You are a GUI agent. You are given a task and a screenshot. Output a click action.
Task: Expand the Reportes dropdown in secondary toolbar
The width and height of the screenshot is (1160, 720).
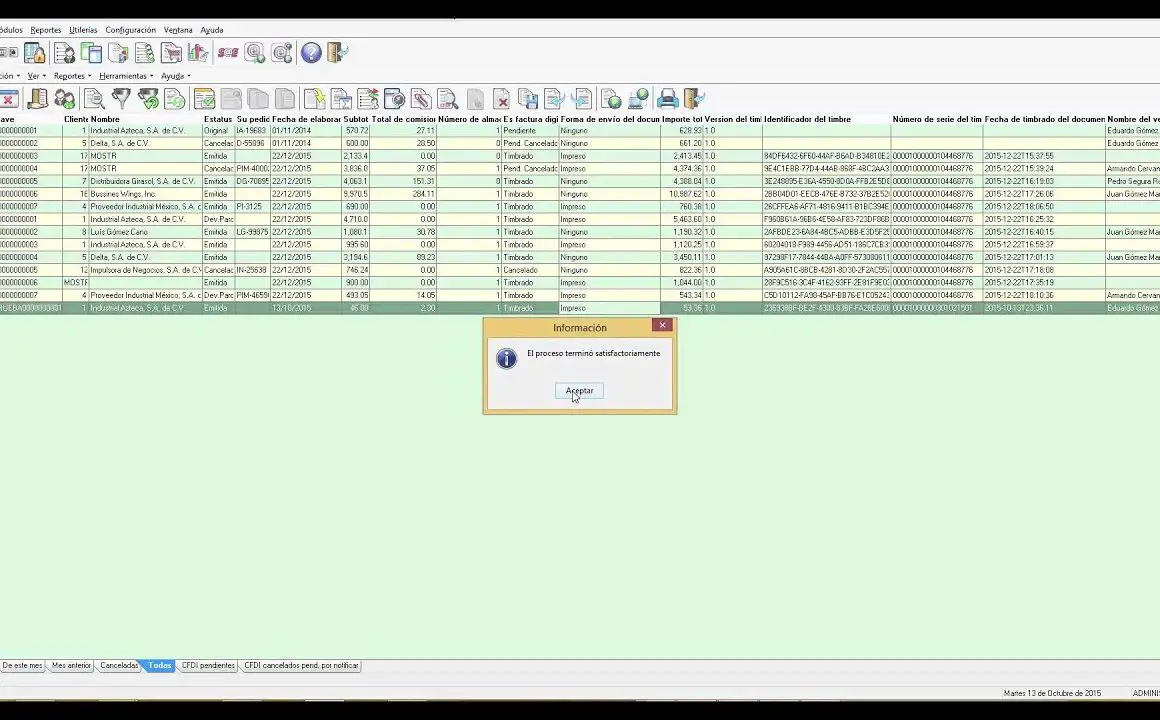[71, 76]
